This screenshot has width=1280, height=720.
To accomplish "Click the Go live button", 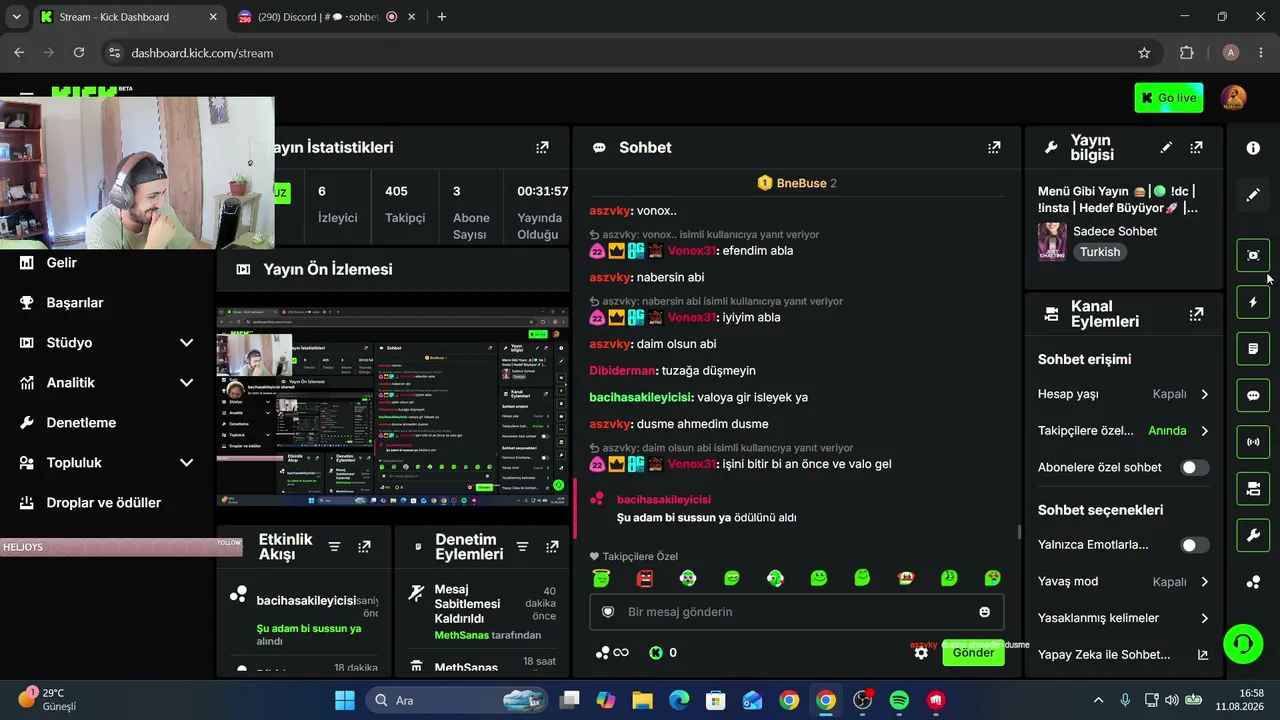I will pos(1169,98).
